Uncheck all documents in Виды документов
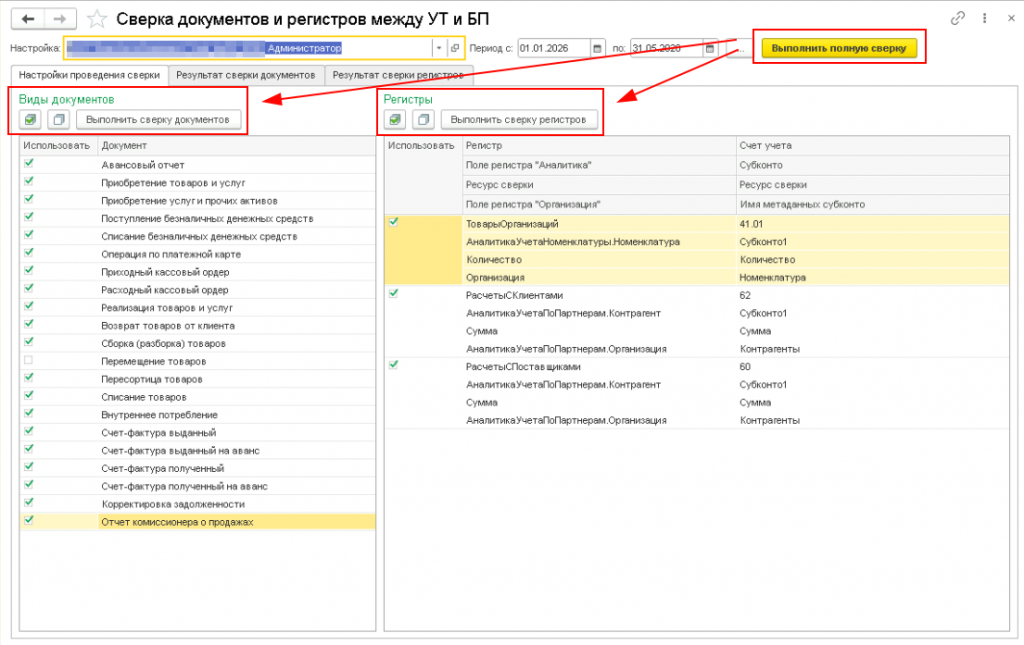Viewport: 1024px width, 645px height. [59, 119]
